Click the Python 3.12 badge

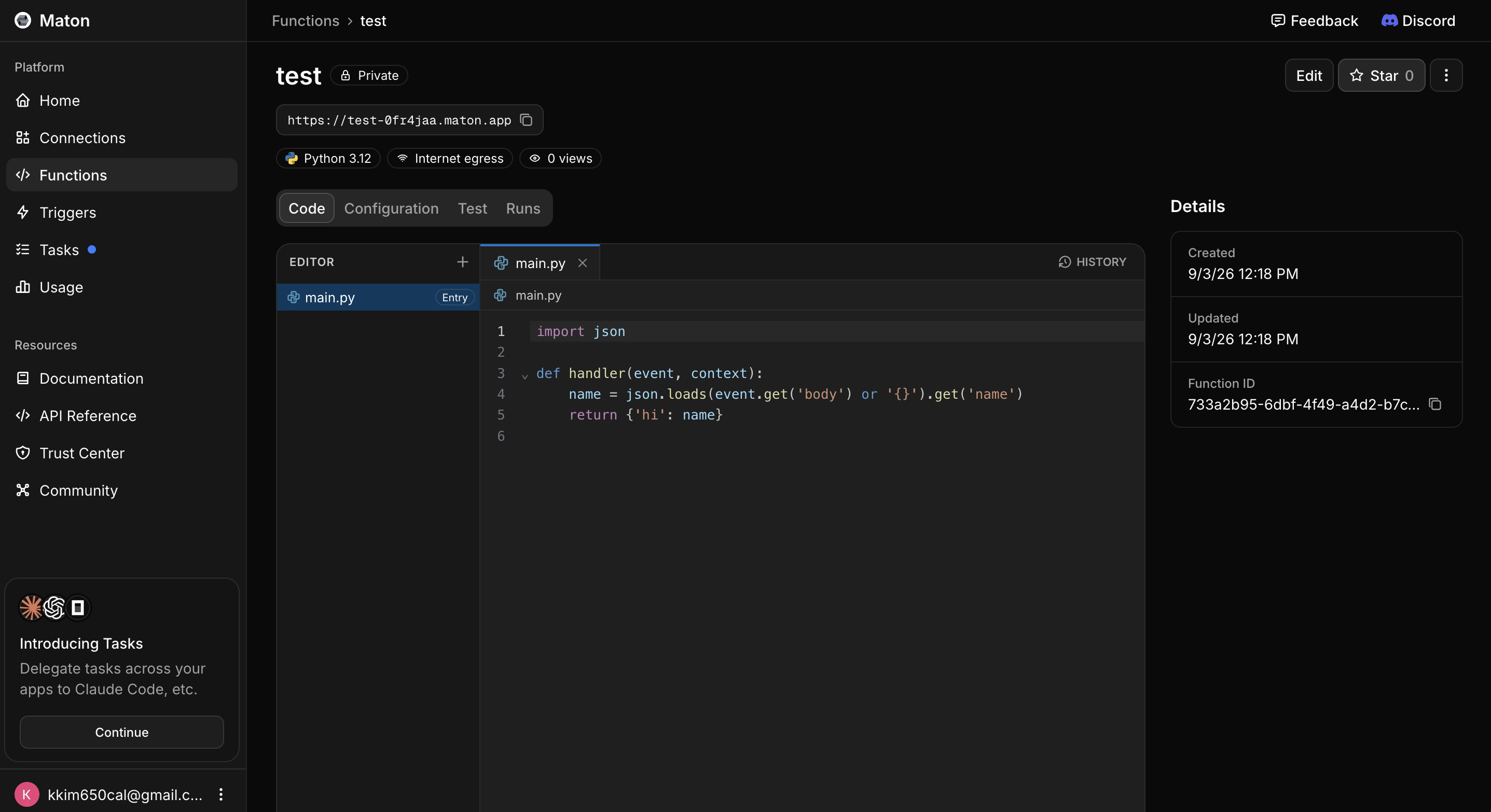click(x=328, y=159)
